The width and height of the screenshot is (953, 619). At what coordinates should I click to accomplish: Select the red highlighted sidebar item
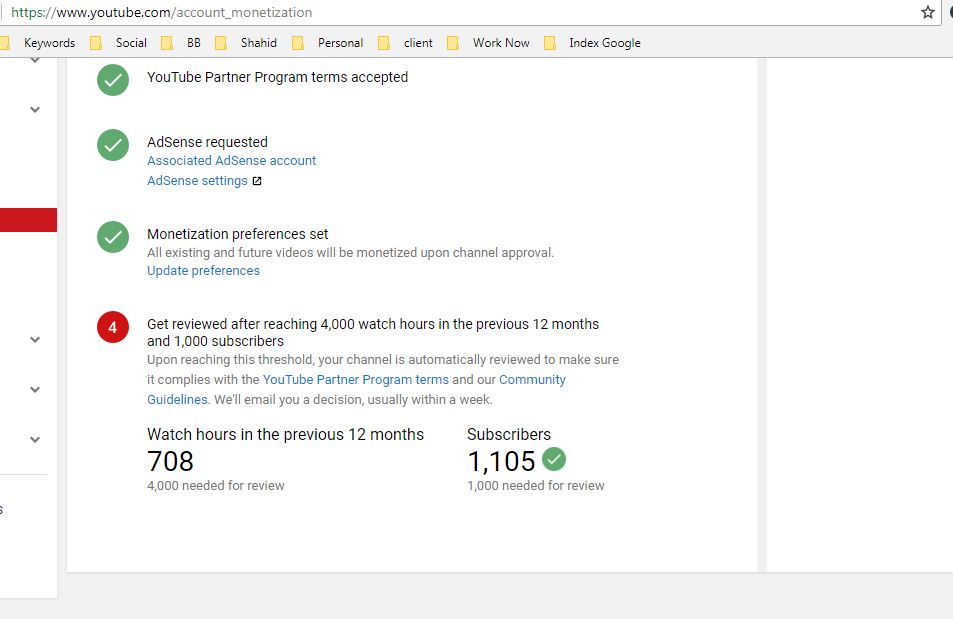pos(29,220)
